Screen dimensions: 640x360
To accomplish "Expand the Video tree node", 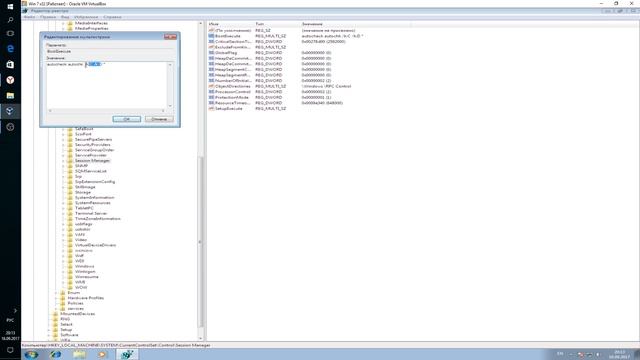I will (x=63, y=240).
